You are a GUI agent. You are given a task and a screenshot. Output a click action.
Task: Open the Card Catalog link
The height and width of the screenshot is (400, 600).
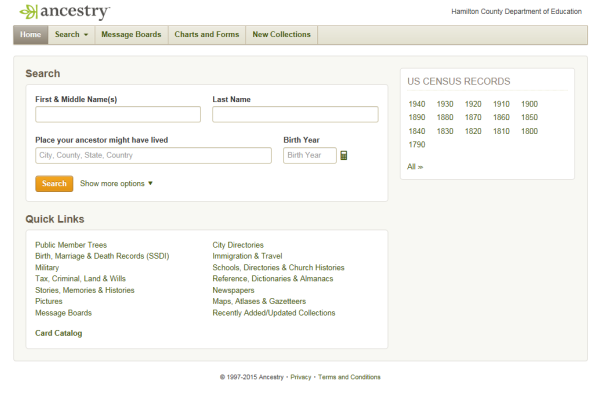[x=59, y=333]
